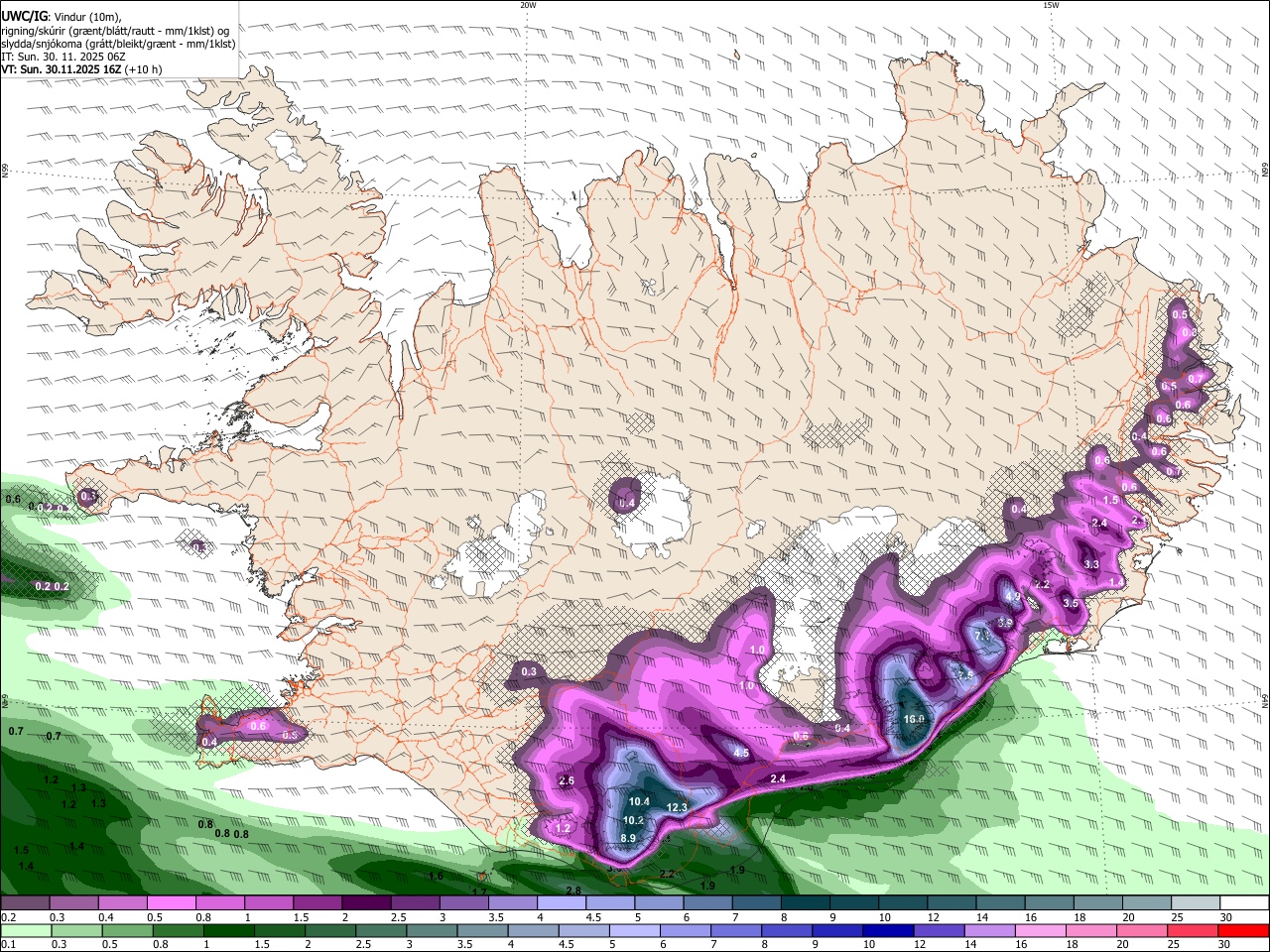Screen dimensions: 1270x952
Task: Pick lower-row bright red swatch after the 30 label
Action: tap(1243, 930)
